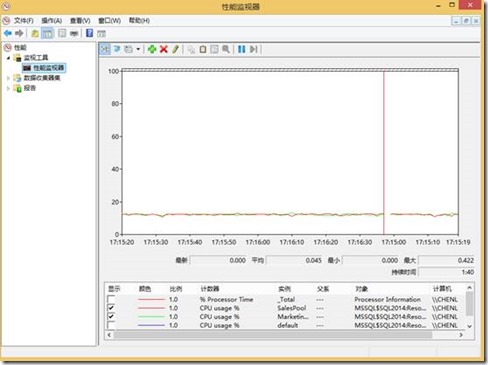This screenshot has height=365, width=488.
Task: Click the red X Delete counter icon
Action: [164, 49]
